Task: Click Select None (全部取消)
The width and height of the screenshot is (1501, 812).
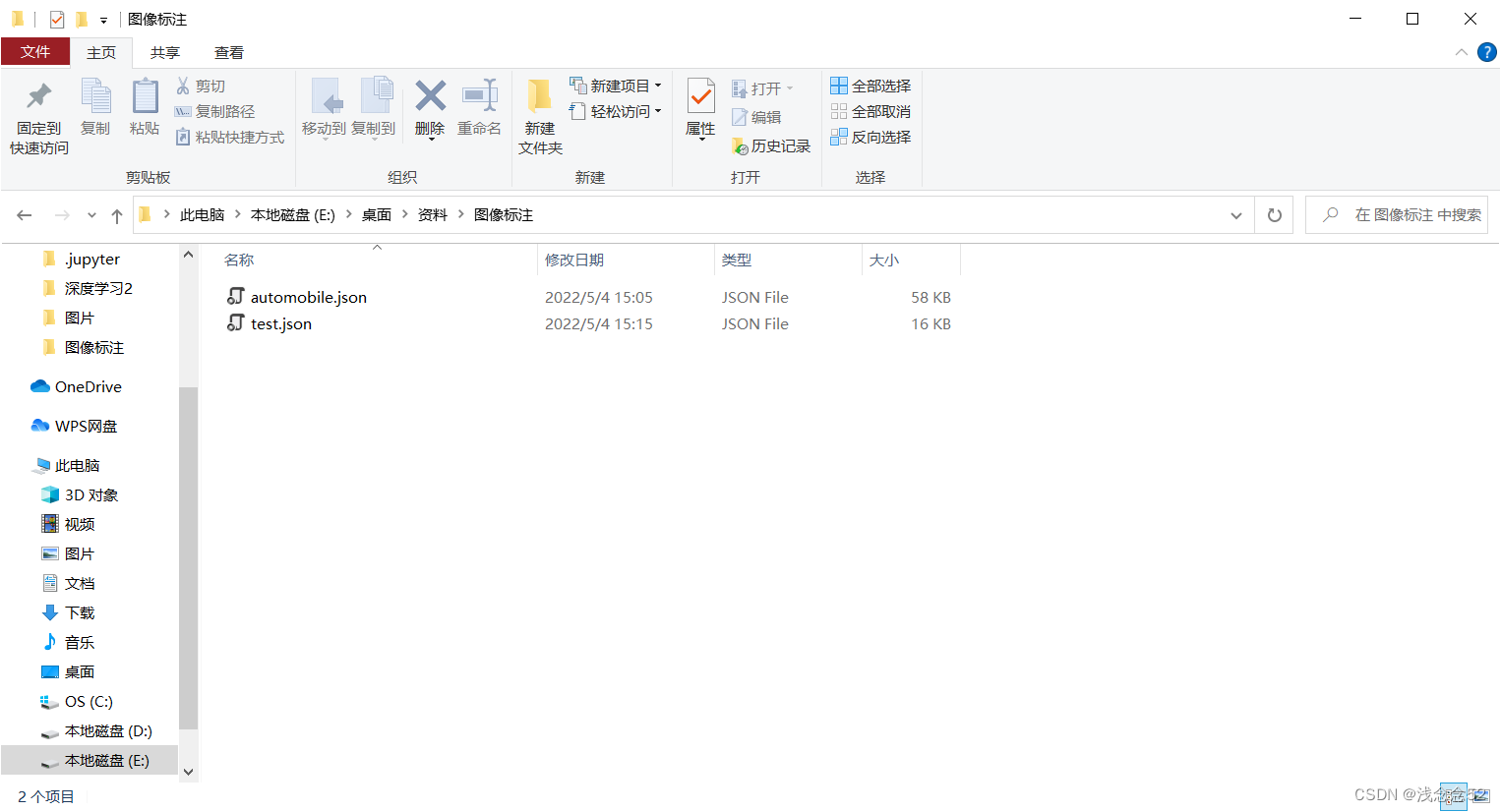Action: point(871,111)
